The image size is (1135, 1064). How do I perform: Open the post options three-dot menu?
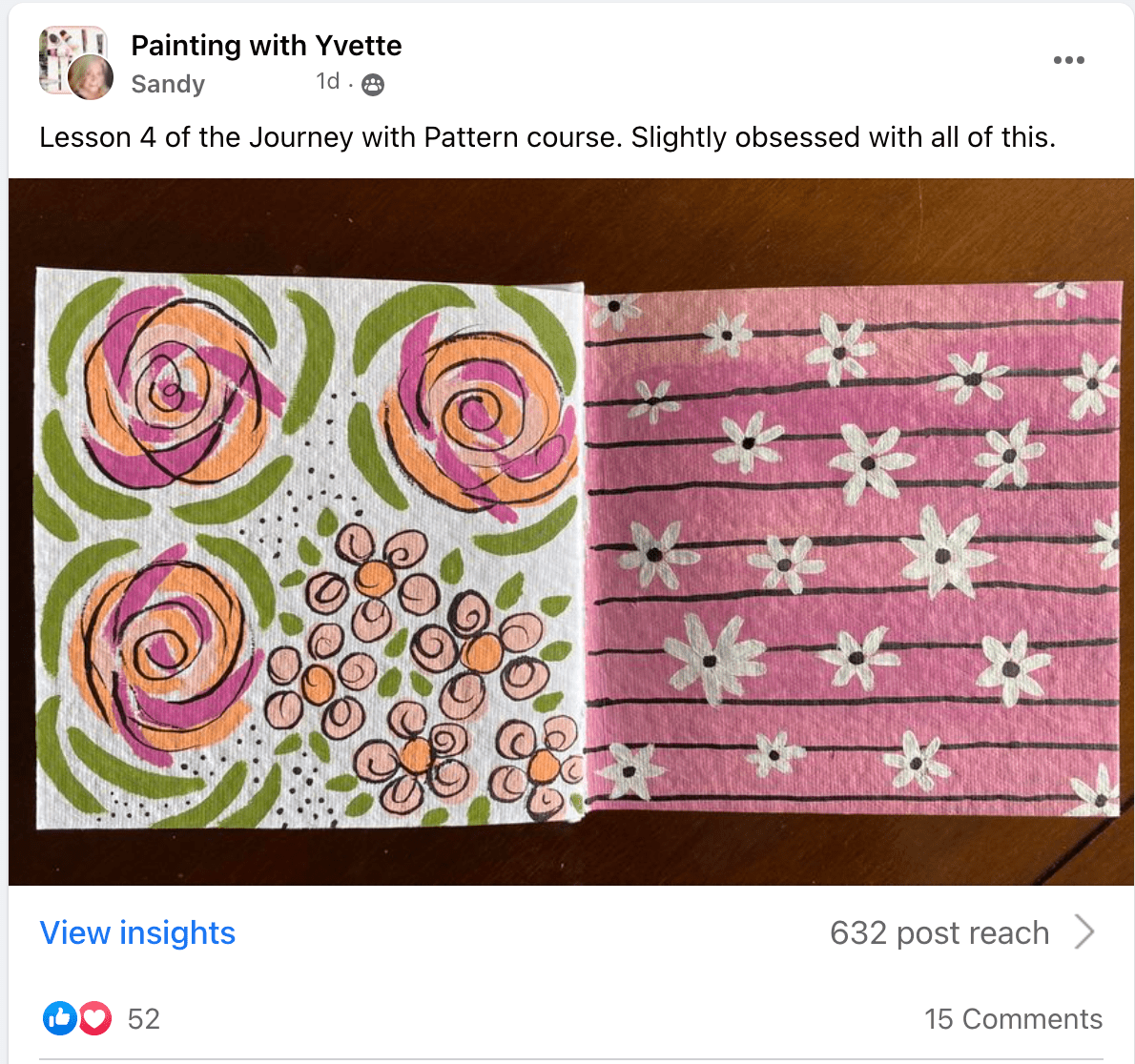coord(1068,60)
